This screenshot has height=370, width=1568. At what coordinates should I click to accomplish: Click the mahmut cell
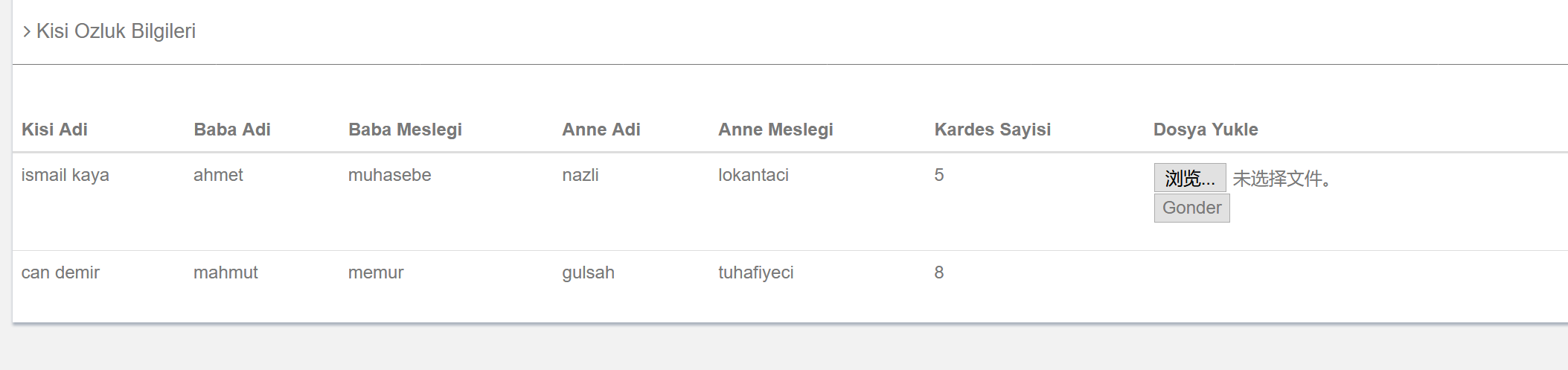point(225,272)
